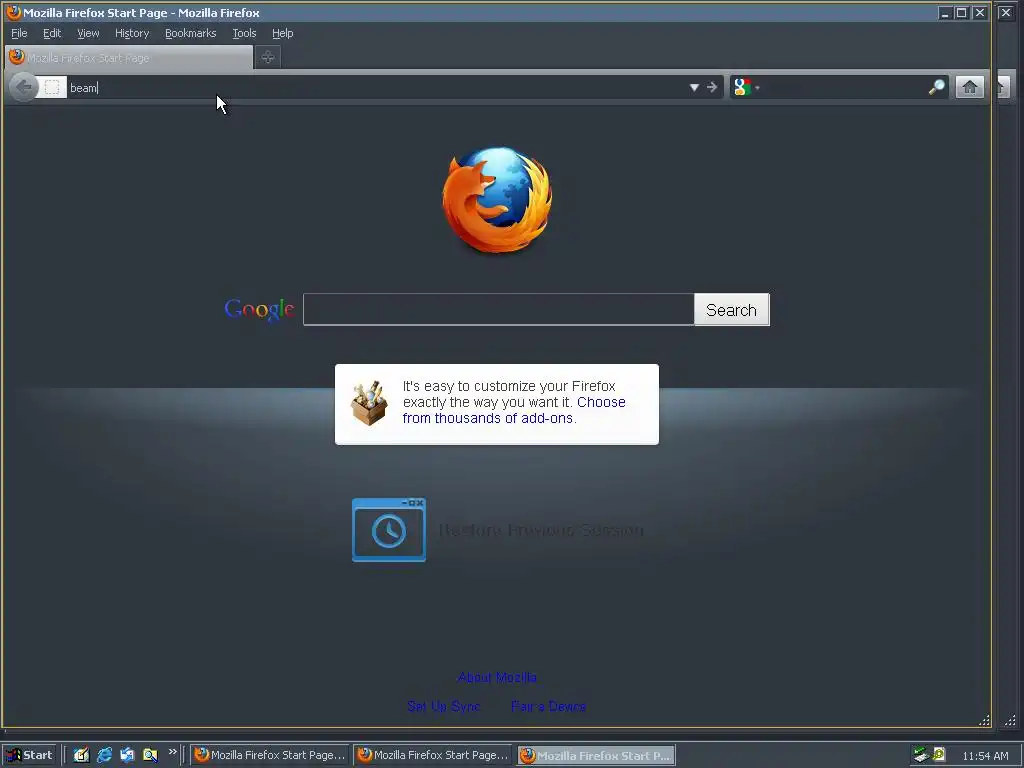Screen dimensions: 1024x768
Task: Switch to second Firefox taskbar window
Action: tap(433, 755)
